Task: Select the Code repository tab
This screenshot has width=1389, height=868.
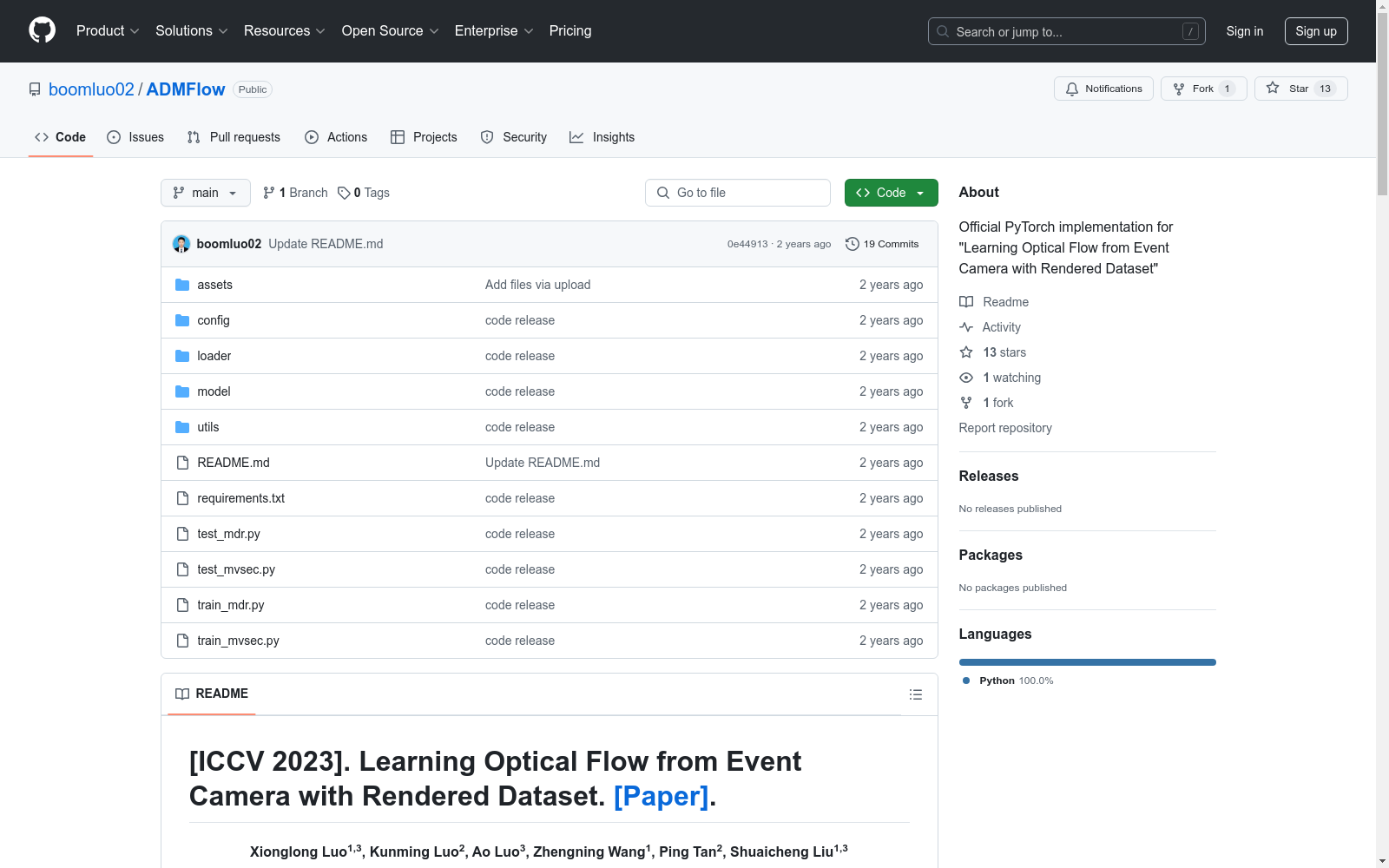Action: (x=61, y=137)
